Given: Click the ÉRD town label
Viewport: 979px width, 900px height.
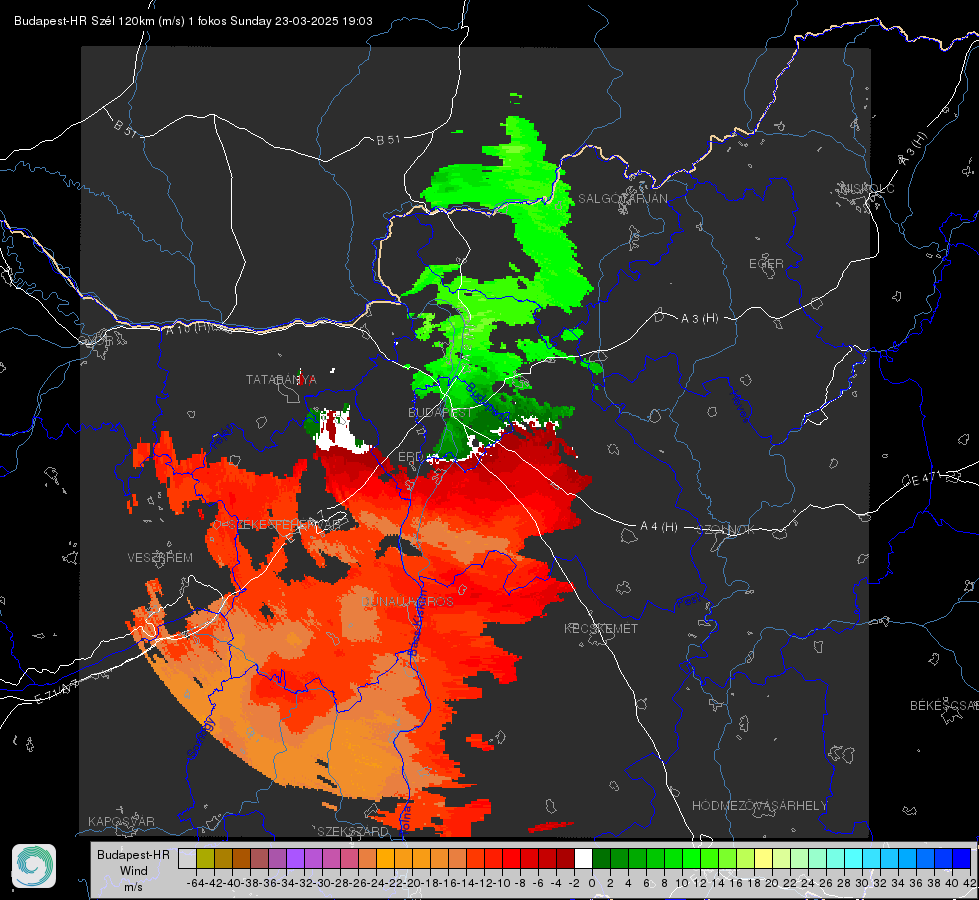Looking at the screenshot, I should (x=410, y=457).
